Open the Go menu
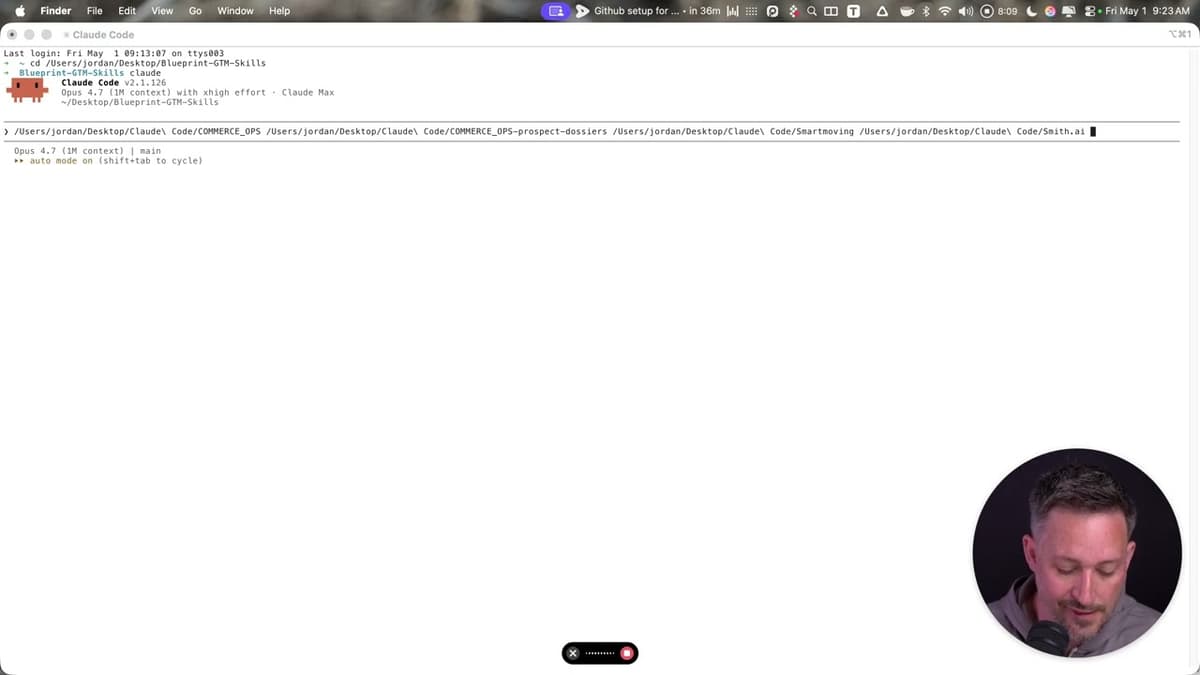The image size is (1200, 675). 195,11
